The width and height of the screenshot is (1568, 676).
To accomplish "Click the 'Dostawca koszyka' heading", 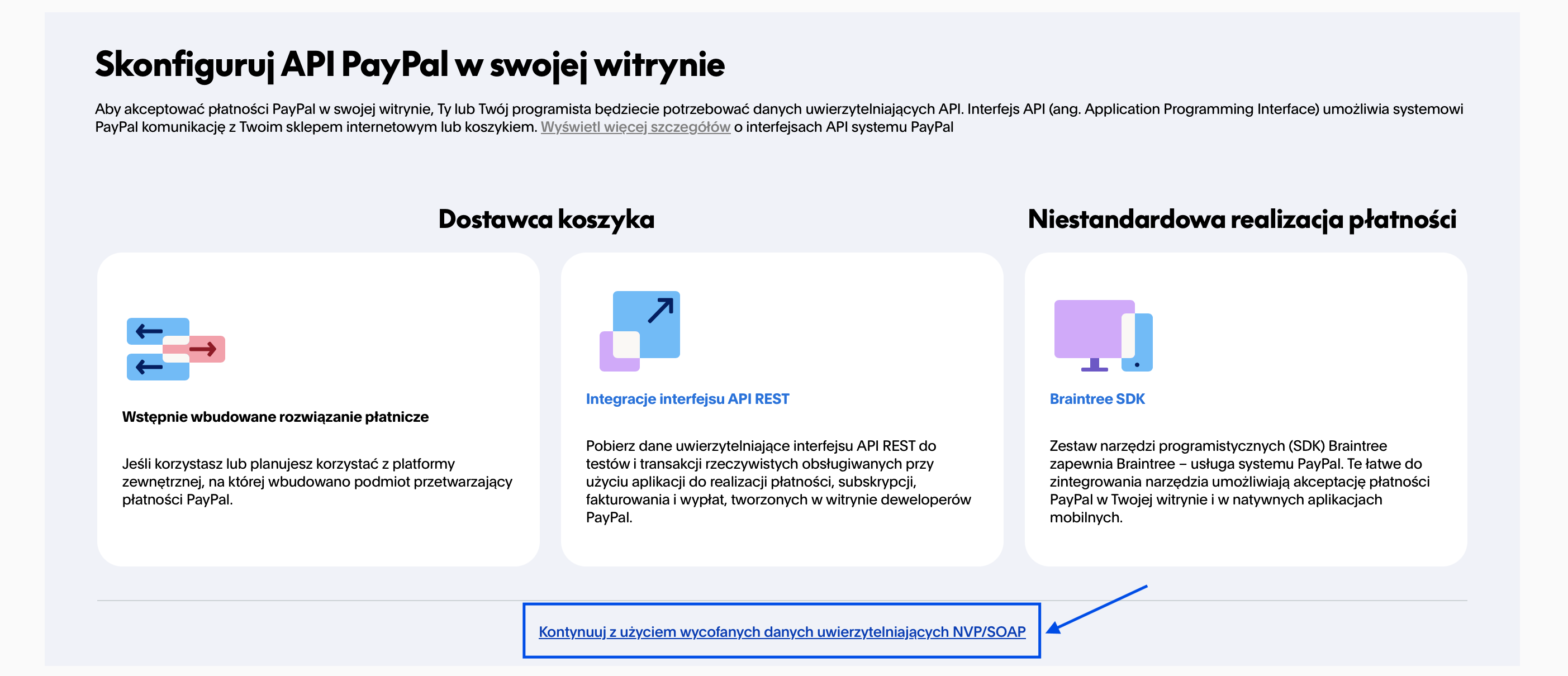I will [x=546, y=220].
